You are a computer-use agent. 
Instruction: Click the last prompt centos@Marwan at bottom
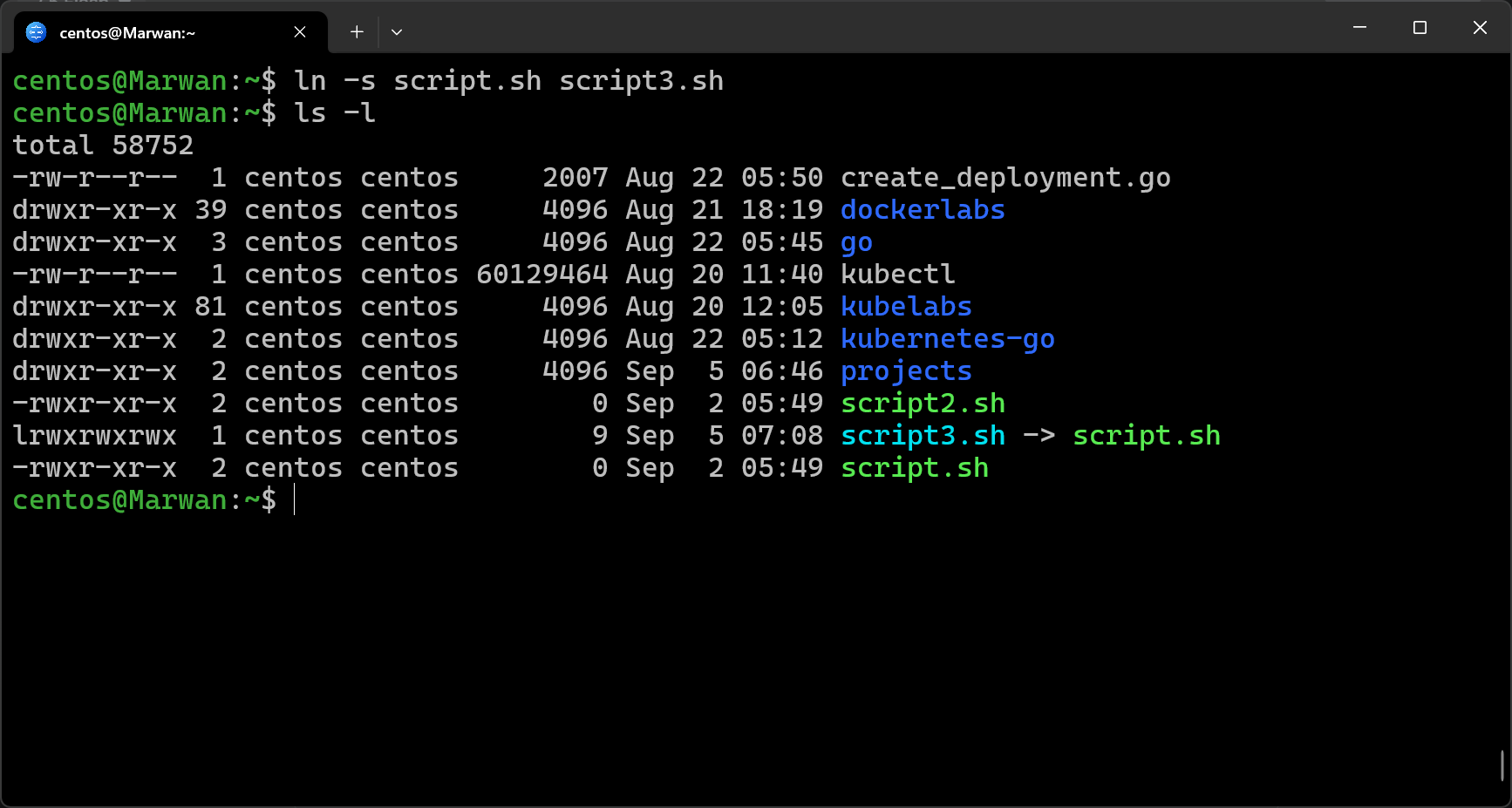coord(119,500)
